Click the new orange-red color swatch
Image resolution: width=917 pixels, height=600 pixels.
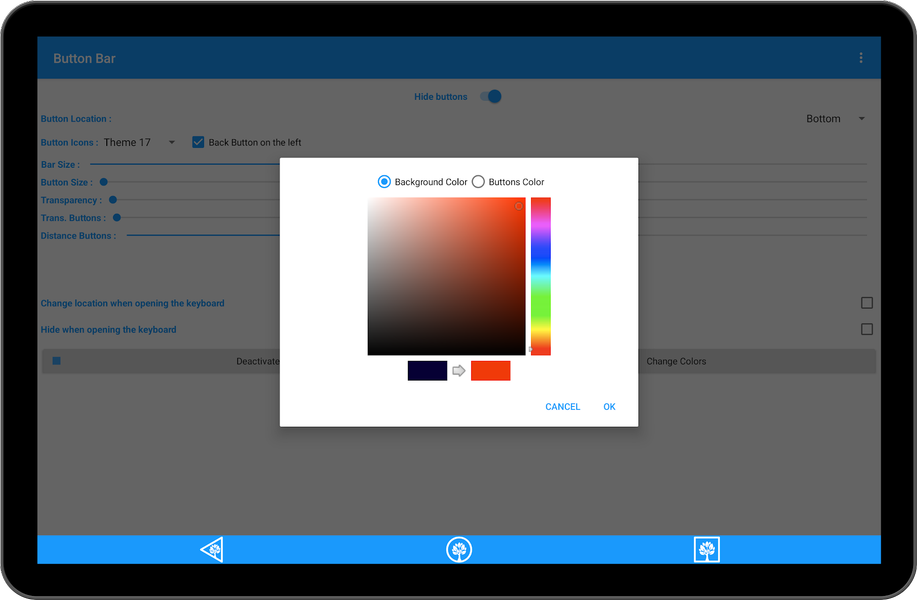(491, 371)
